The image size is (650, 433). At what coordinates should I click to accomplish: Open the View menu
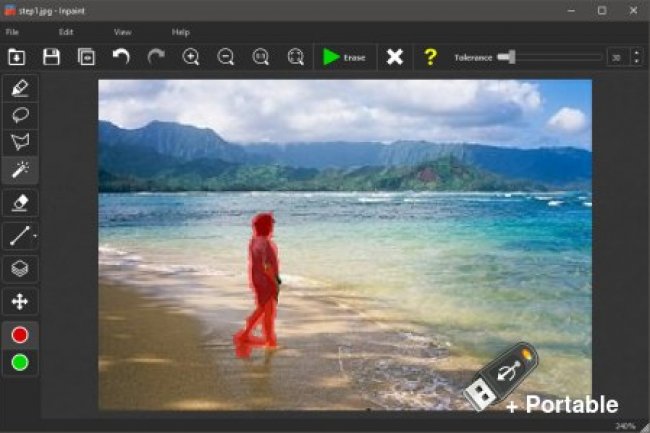click(122, 32)
